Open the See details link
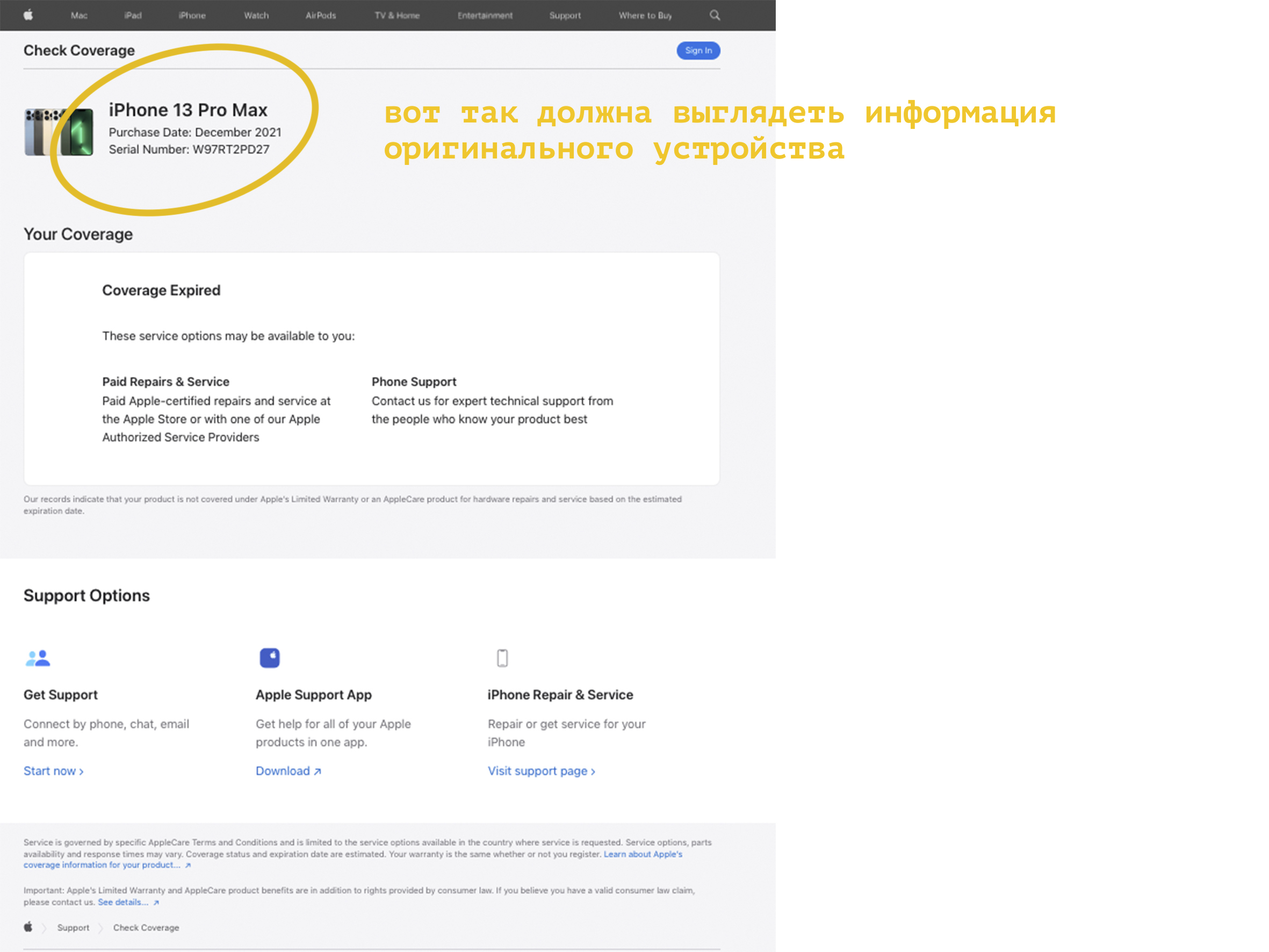Viewport: 1269px width, 952px height. point(128,902)
